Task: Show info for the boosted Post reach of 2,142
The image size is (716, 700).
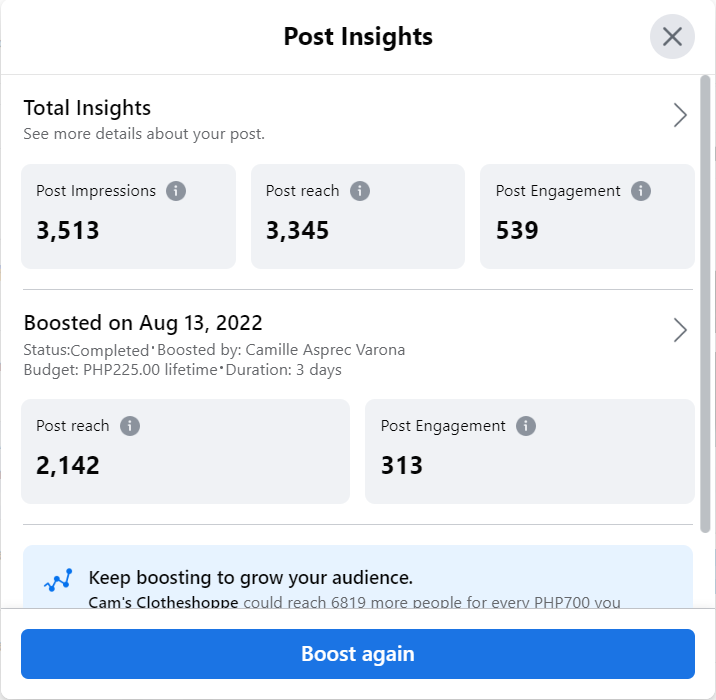Action: coord(129,426)
